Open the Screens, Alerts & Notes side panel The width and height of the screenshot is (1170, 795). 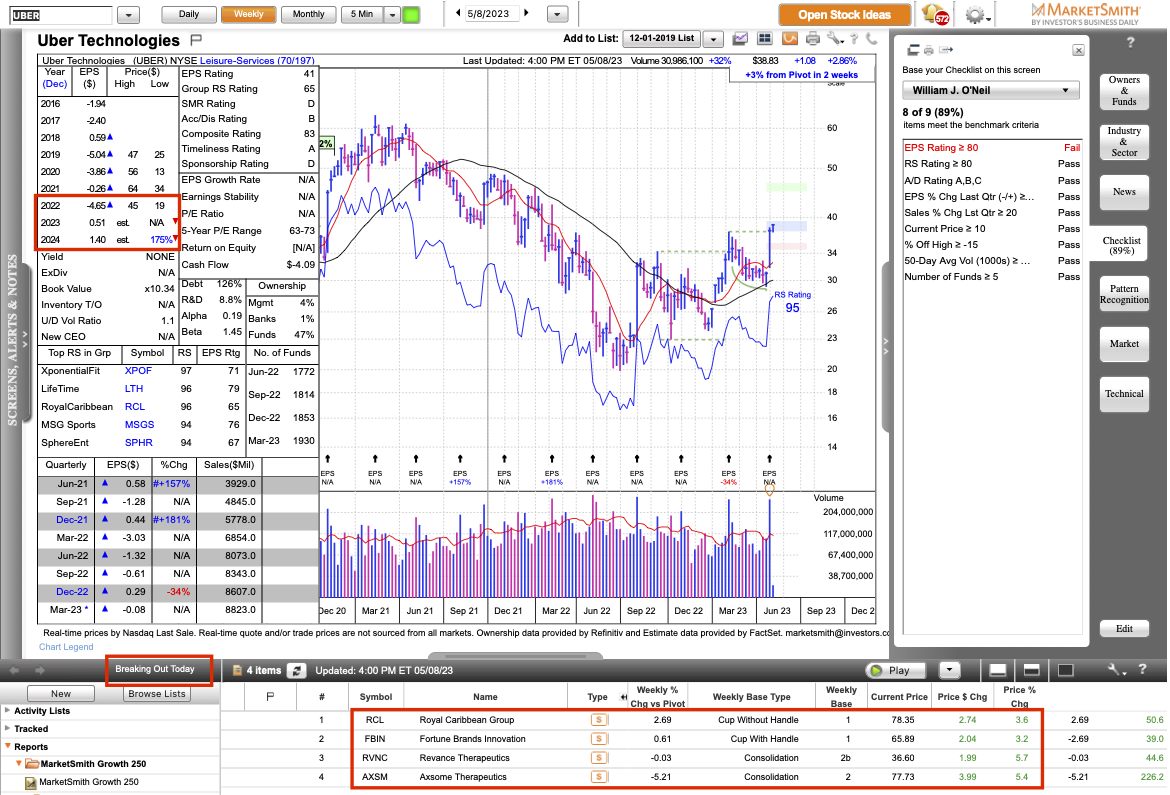click(13, 340)
